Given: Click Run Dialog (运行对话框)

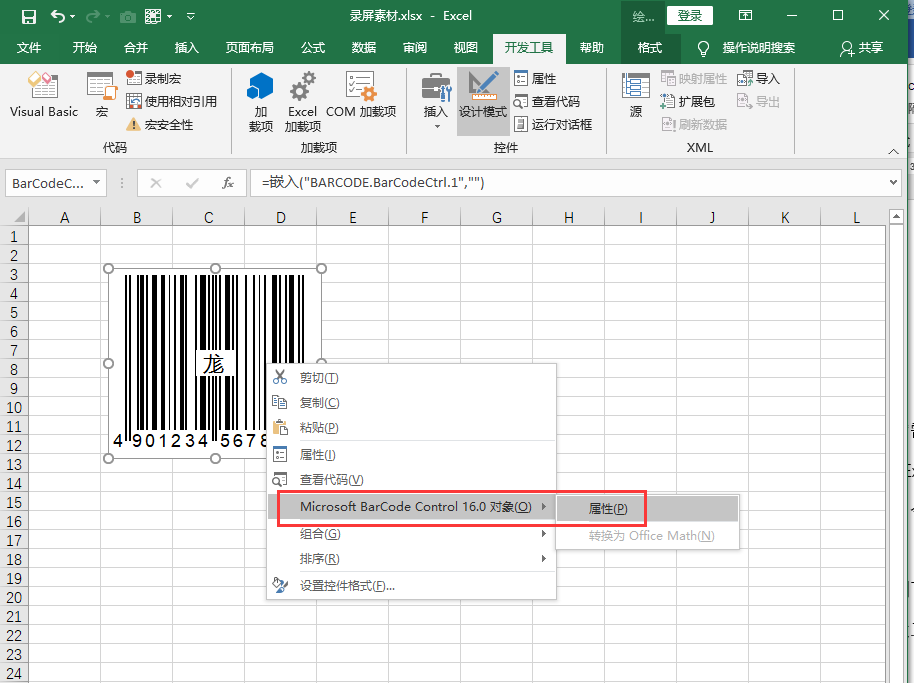Looking at the screenshot, I should tap(553, 124).
